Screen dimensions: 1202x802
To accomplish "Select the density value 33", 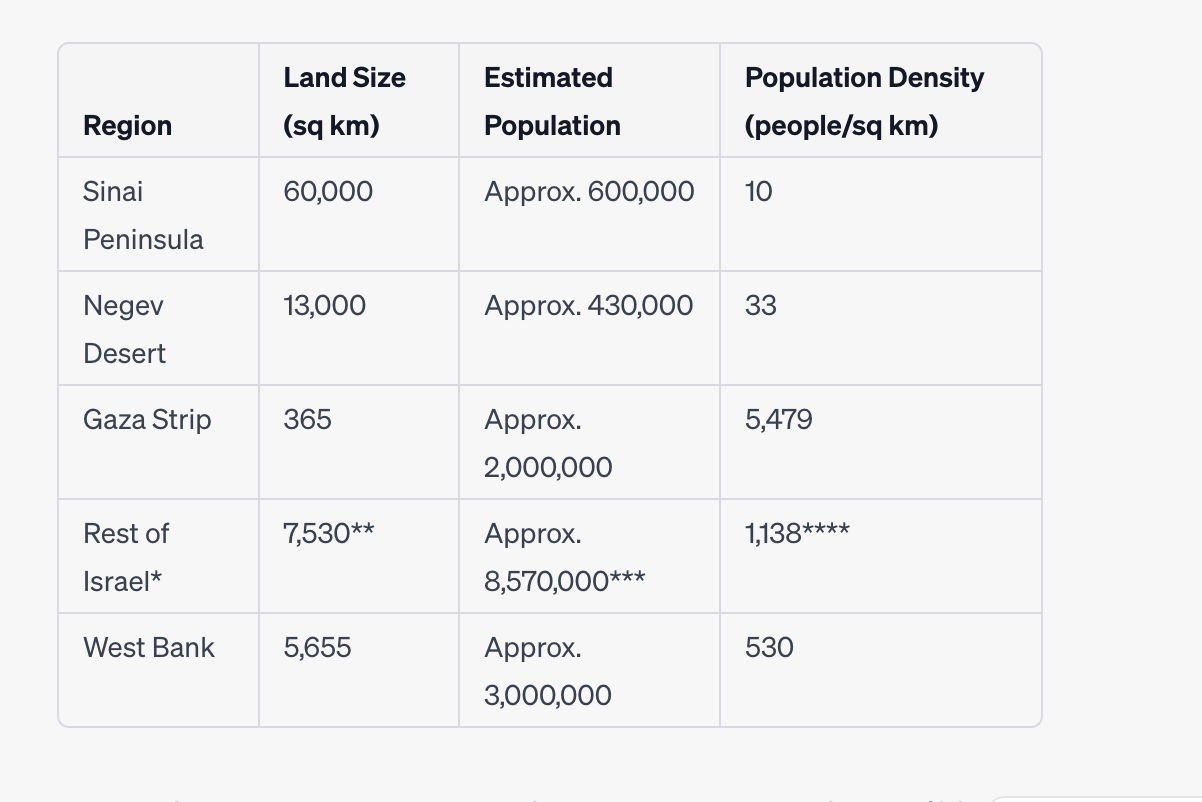I will click(761, 305).
